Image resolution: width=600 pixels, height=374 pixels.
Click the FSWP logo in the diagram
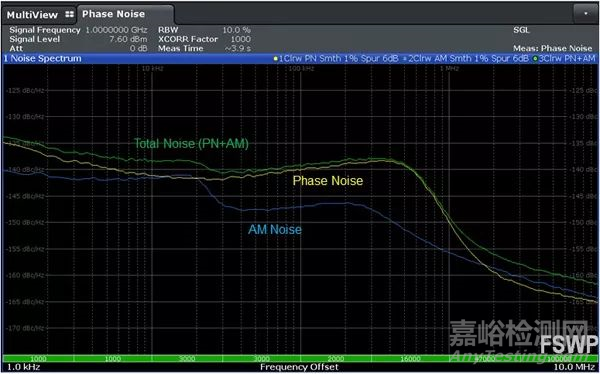pos(569,345)
